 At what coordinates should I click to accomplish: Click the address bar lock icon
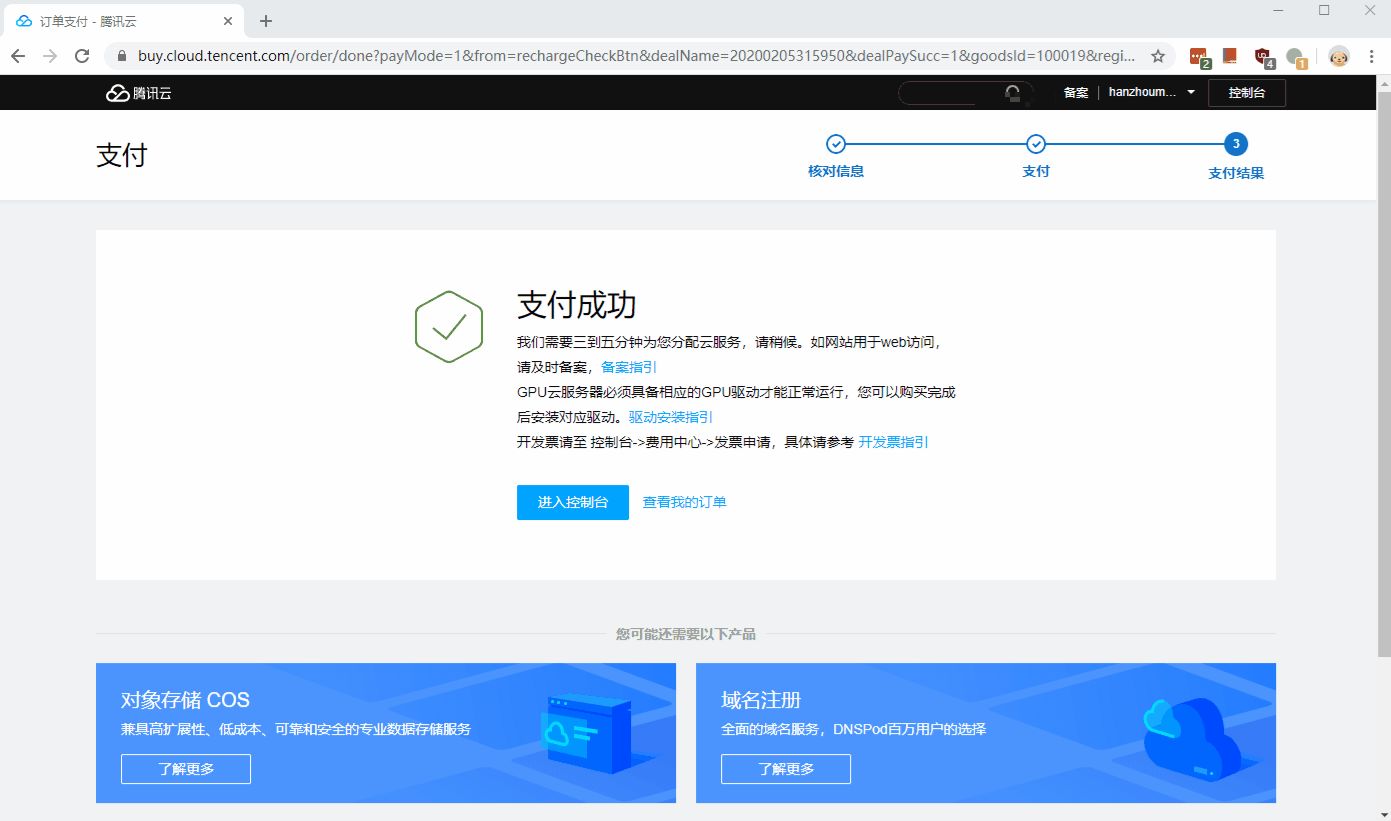pos(120,57)
